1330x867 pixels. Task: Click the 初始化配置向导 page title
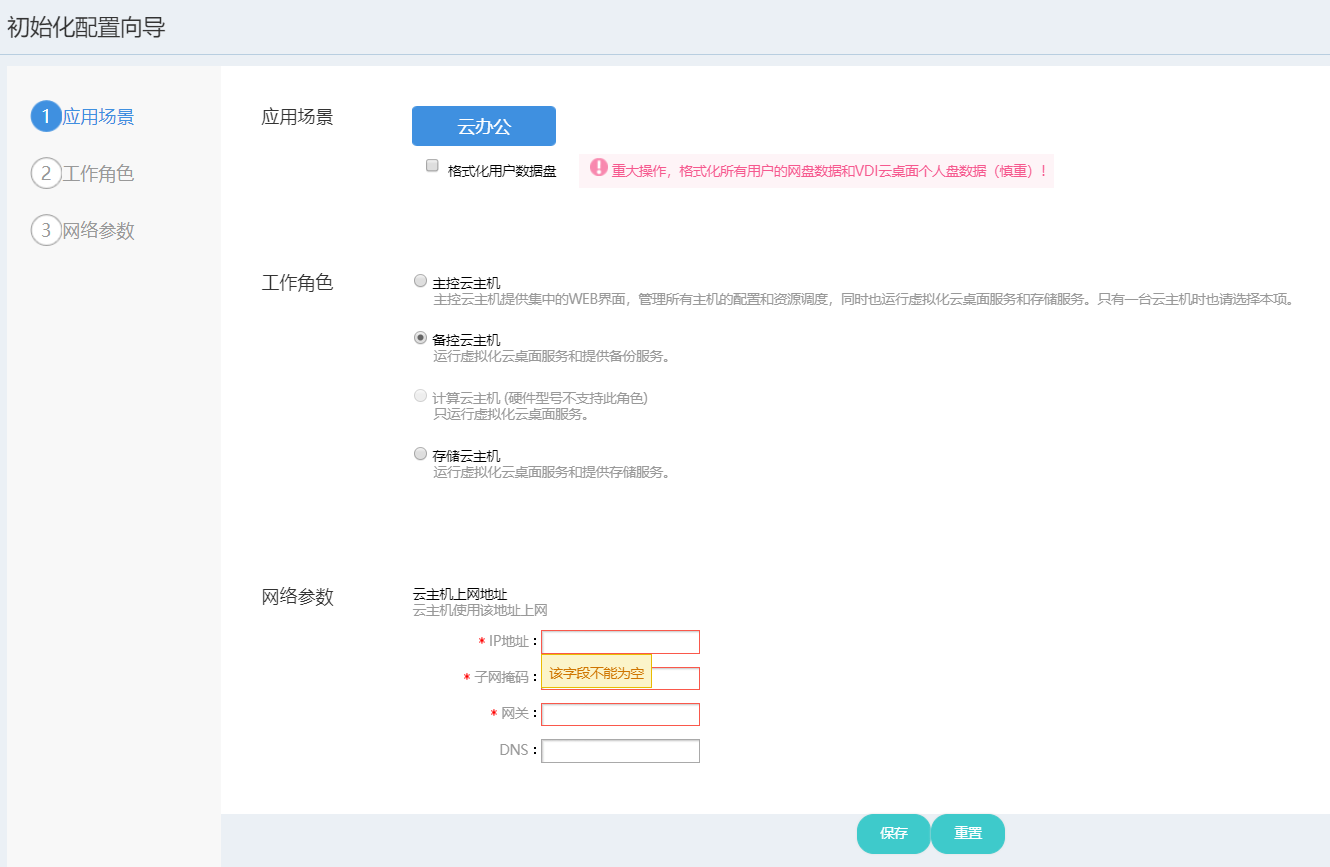86,27
